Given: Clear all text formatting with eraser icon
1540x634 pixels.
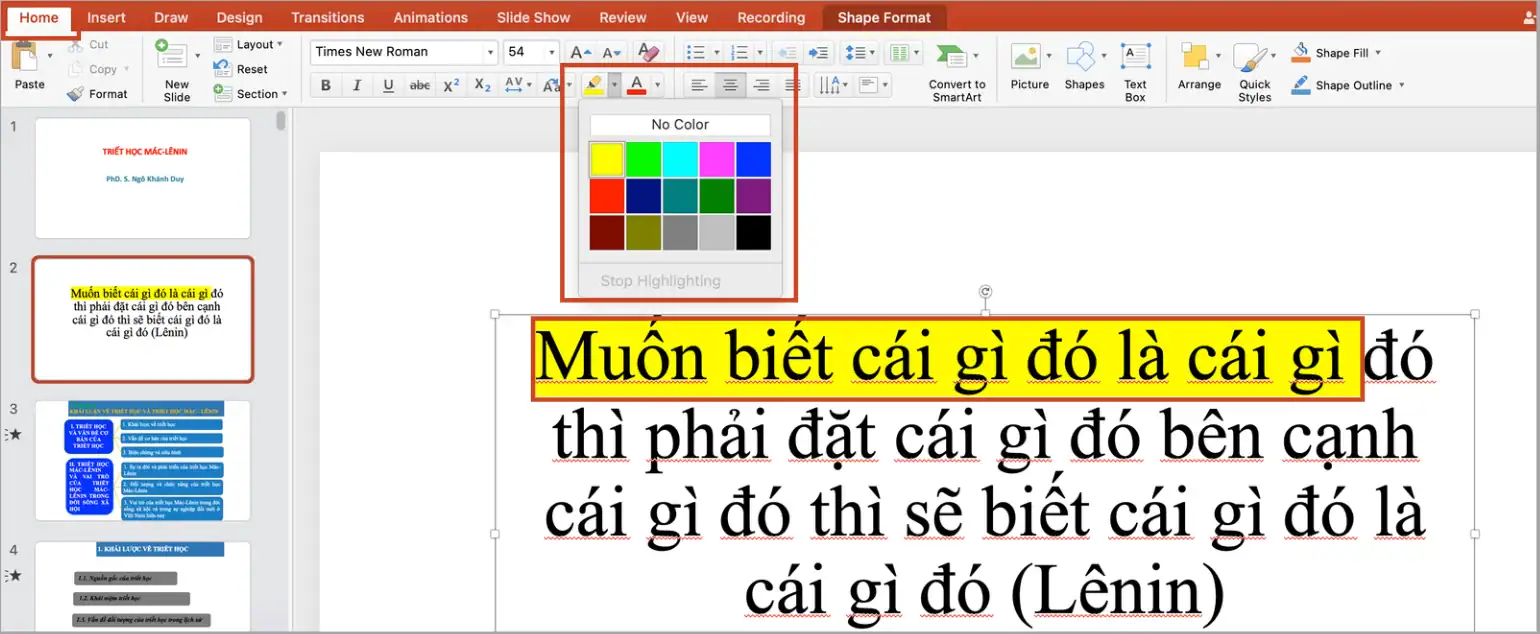Looking at the screenshot, I should (x=648, y=52).
